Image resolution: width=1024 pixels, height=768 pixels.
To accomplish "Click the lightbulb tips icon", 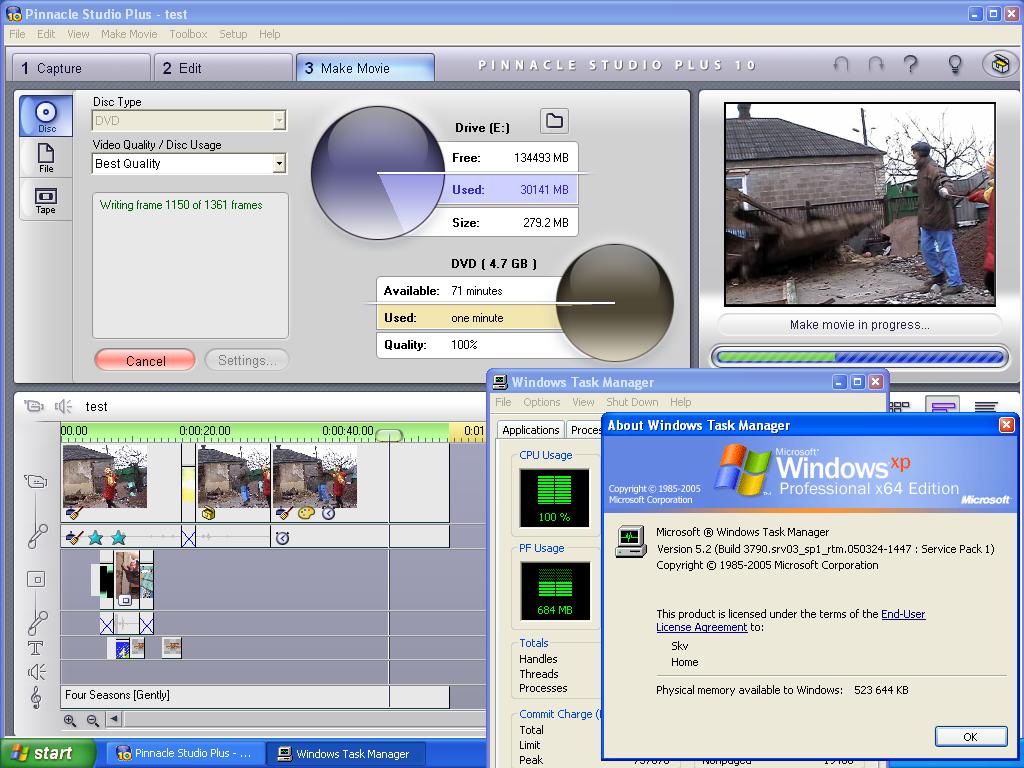I will pyautogui.click(x=955, y=65).
